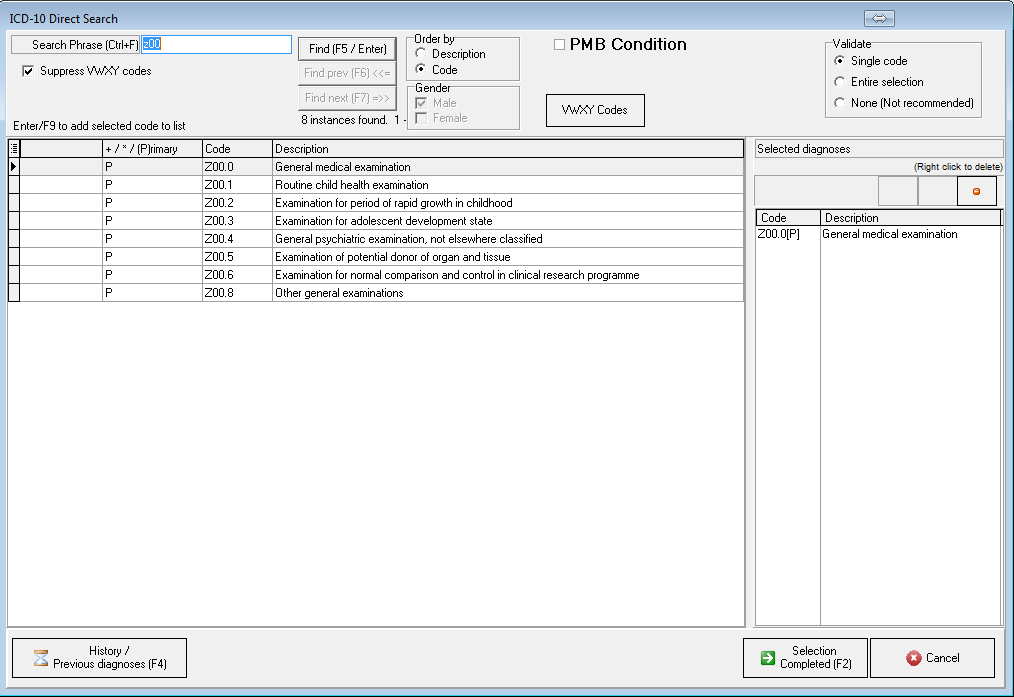Click the Find (F5 / Enter) button

[x=347, y=49]
